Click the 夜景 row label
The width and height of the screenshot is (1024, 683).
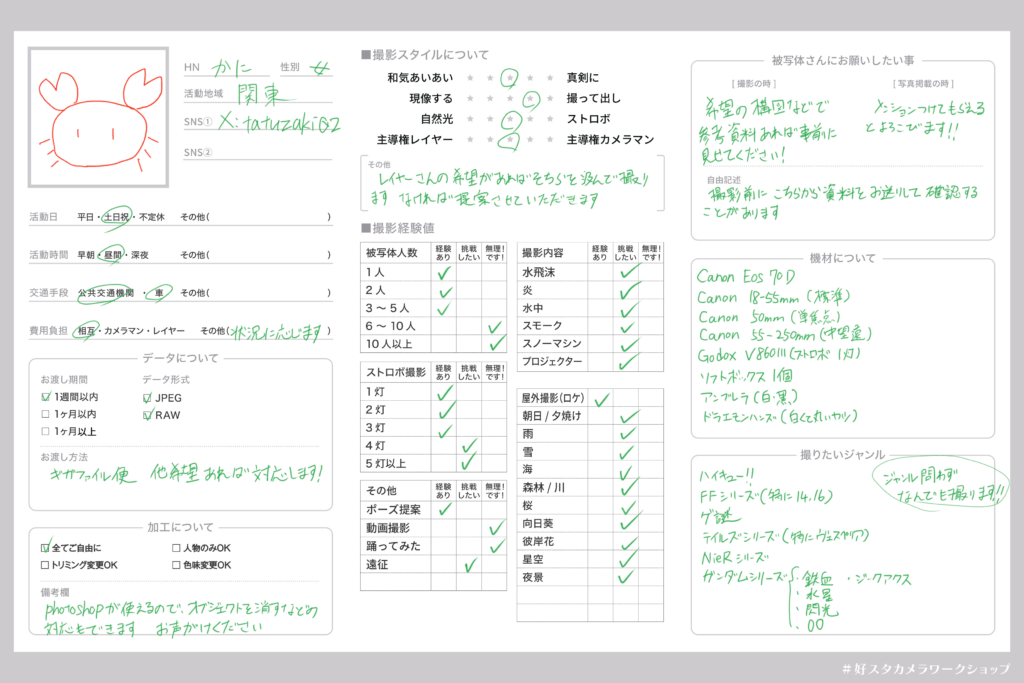point(532,577)
